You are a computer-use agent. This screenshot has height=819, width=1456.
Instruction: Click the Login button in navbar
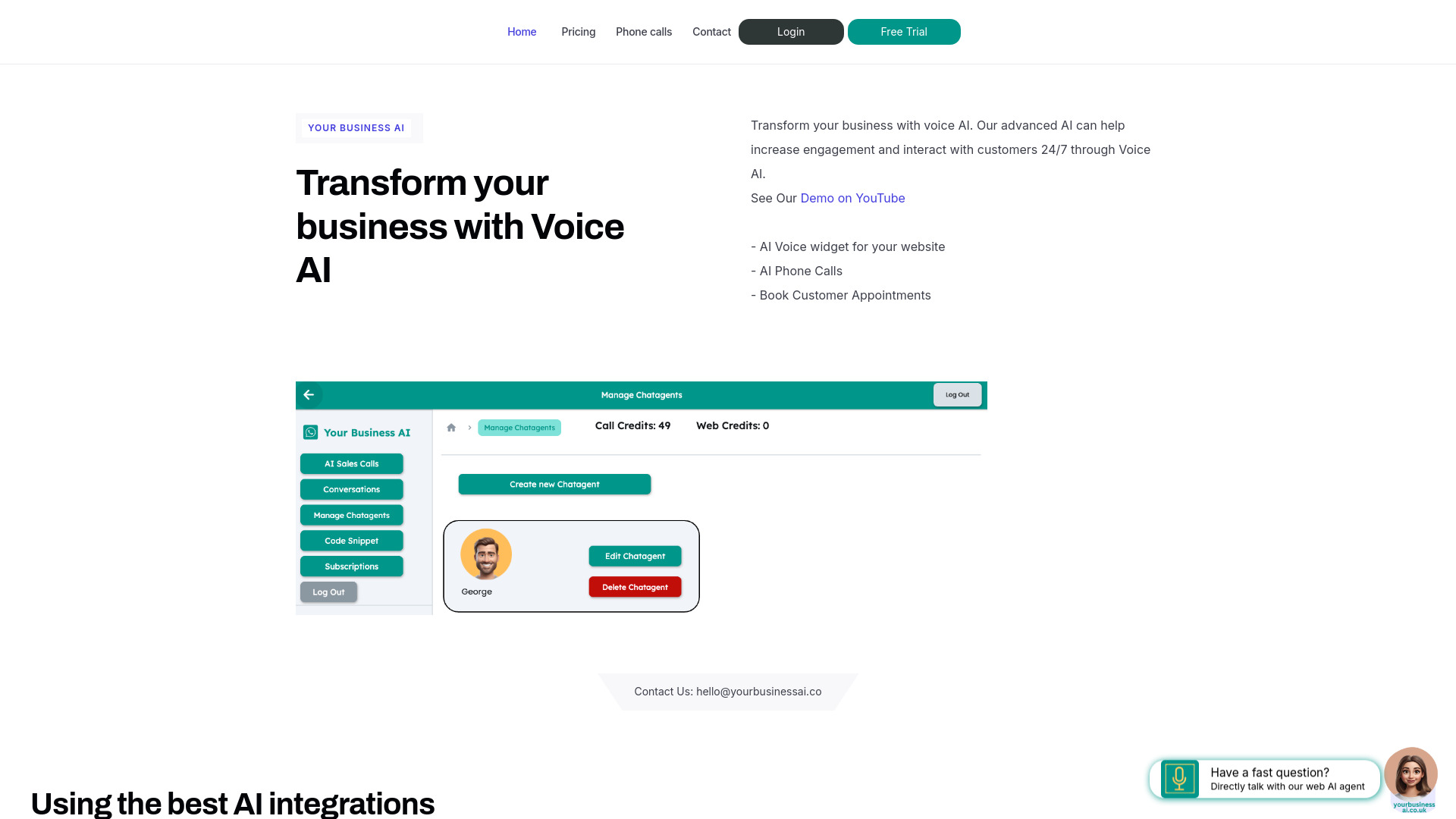point(791,32)
